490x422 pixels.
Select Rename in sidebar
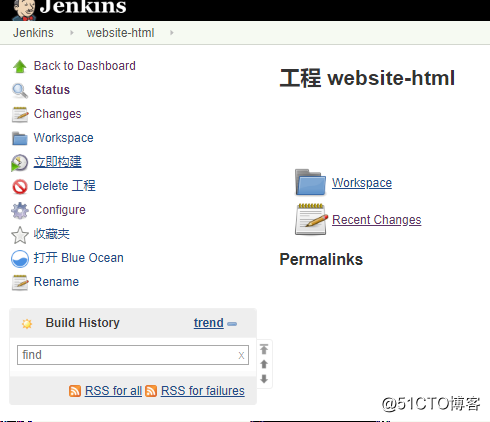tap(56, 282)
